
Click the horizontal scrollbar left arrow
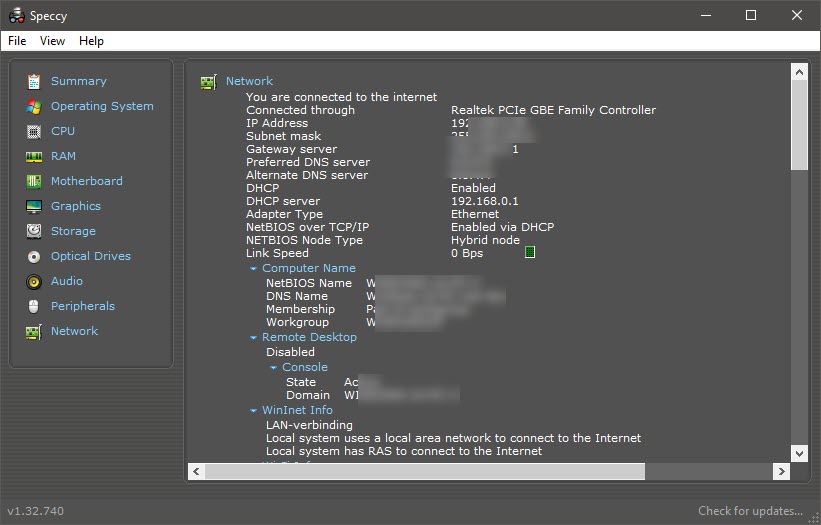tap(196, 471)
